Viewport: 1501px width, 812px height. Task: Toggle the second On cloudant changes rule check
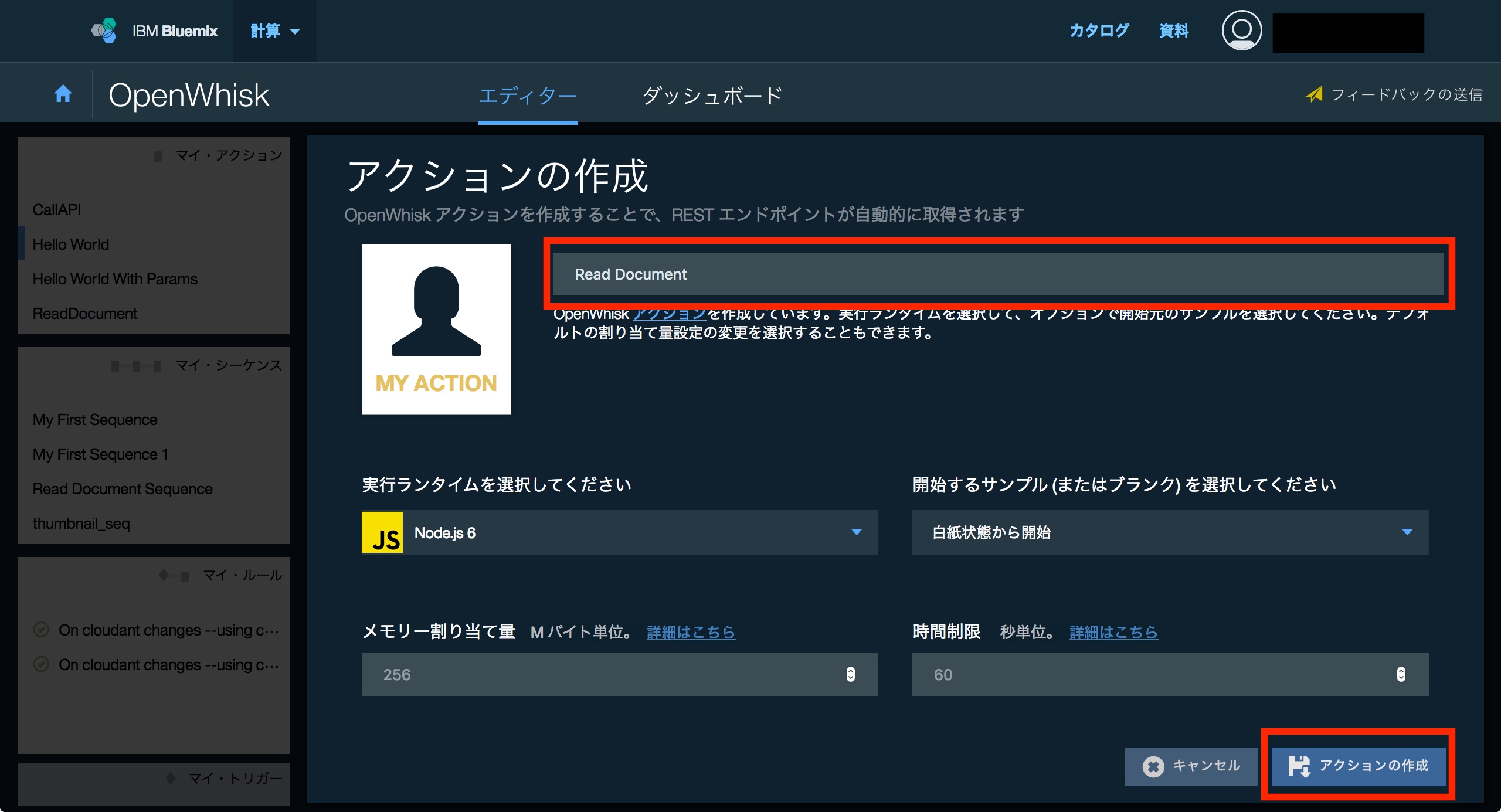(x=41, y=664)
